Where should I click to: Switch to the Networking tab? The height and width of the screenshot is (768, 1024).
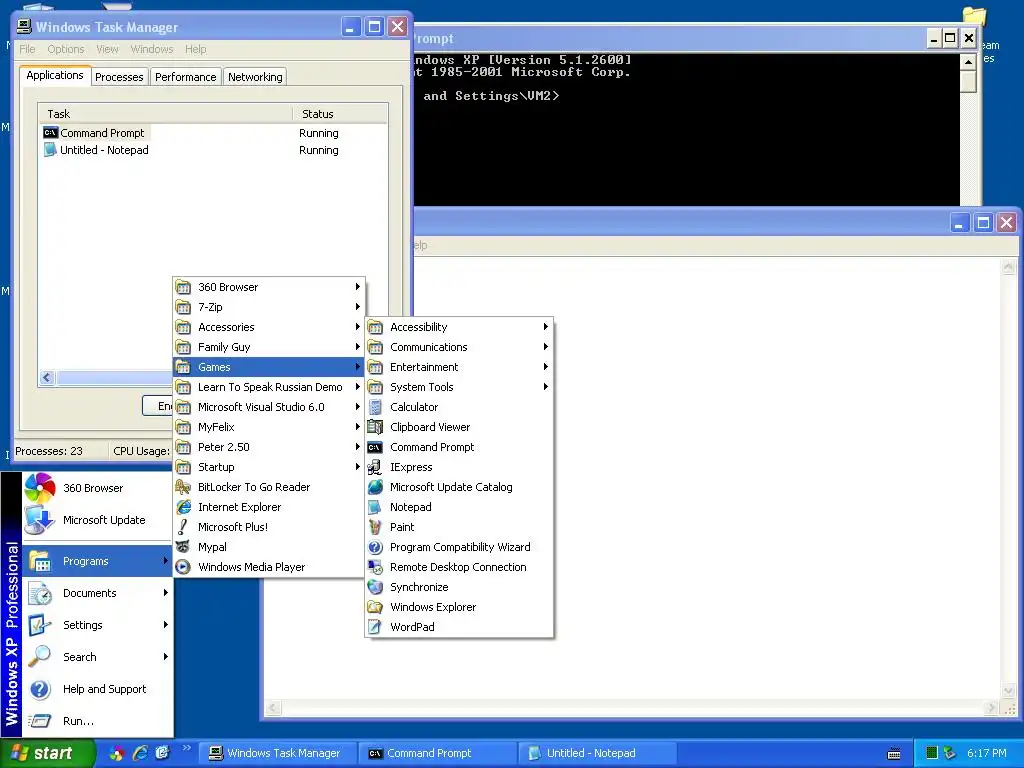255,77
